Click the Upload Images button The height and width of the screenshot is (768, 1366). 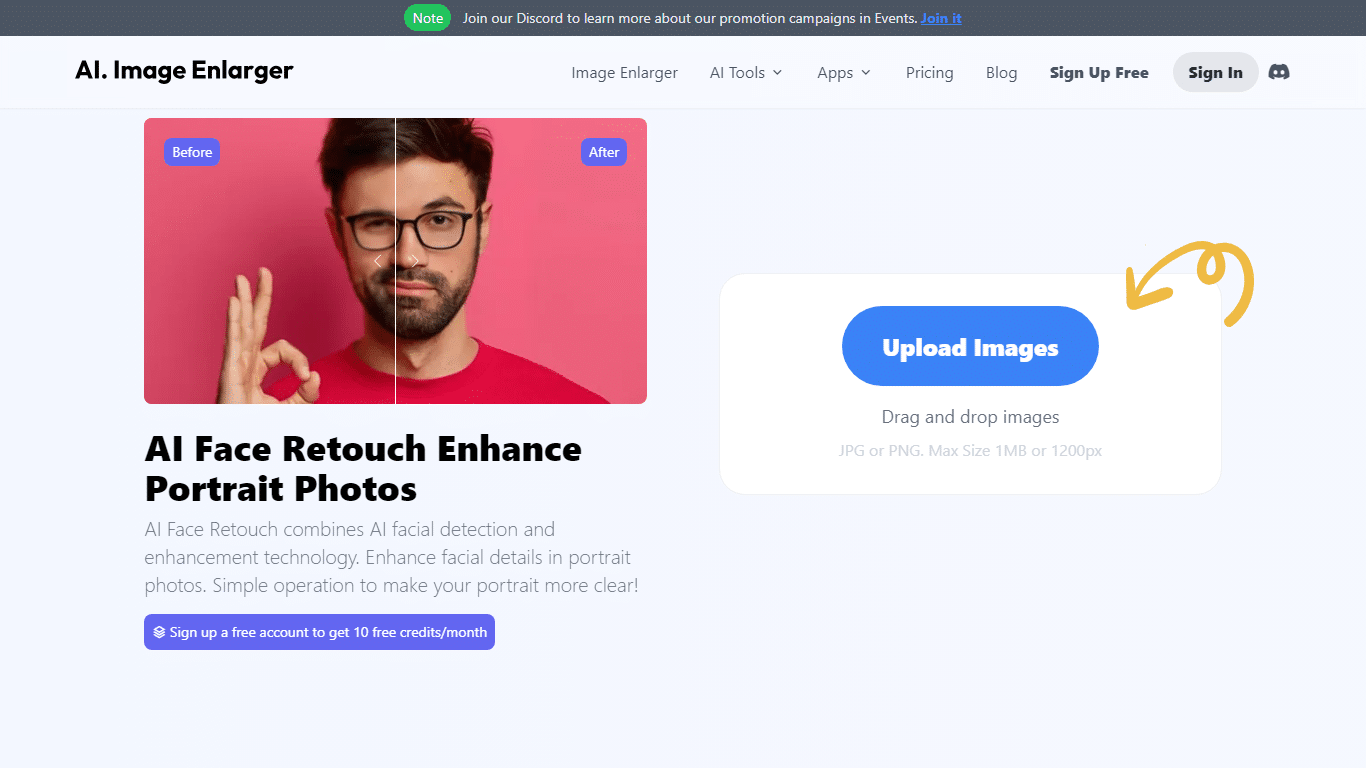click(x=970, y=347)
